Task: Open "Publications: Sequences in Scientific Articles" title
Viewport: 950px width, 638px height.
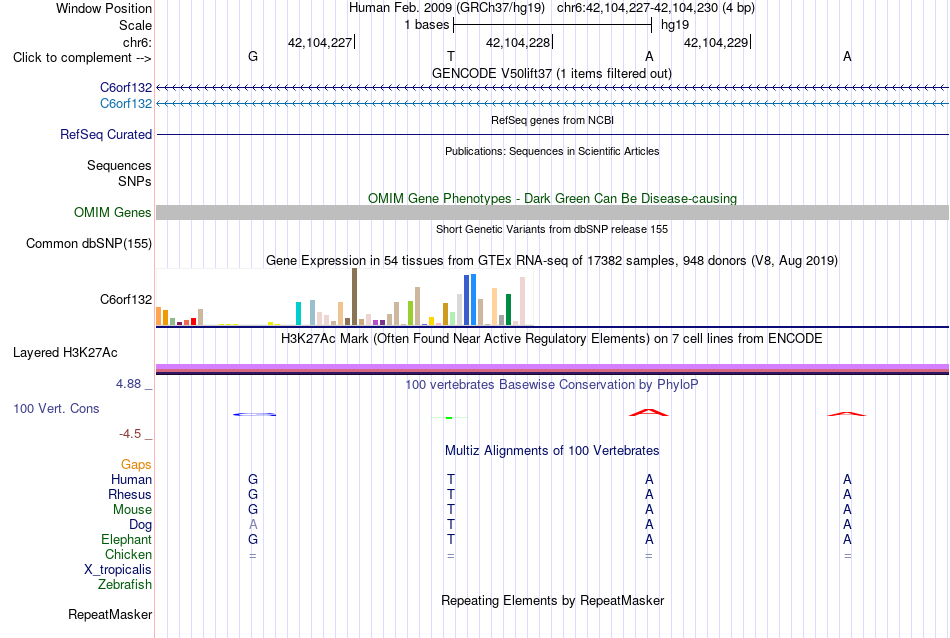Action: (x=552, y=151)
